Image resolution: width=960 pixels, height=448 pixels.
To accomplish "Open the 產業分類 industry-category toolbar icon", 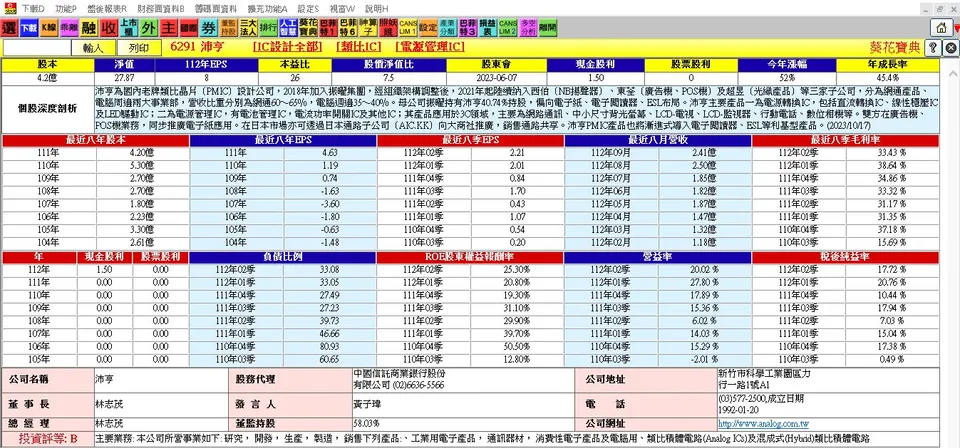I will coord(448,28).
